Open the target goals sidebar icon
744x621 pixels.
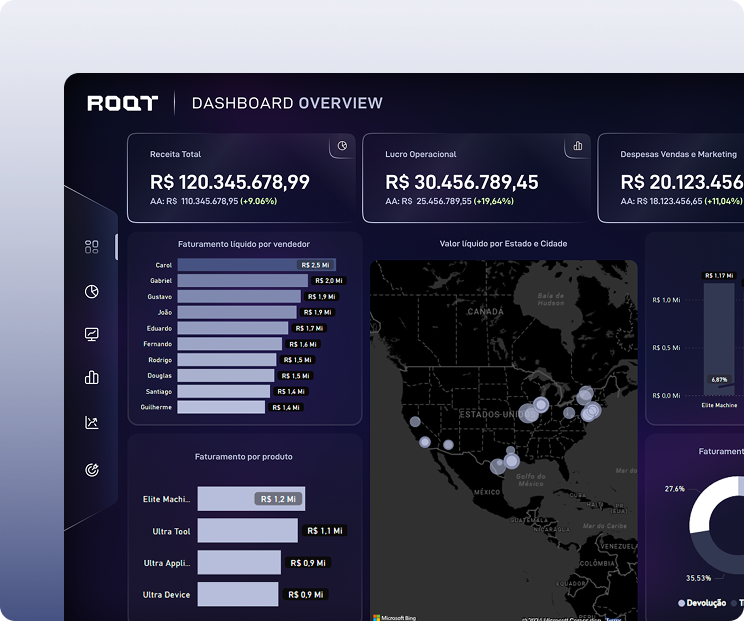click(92, 470)
